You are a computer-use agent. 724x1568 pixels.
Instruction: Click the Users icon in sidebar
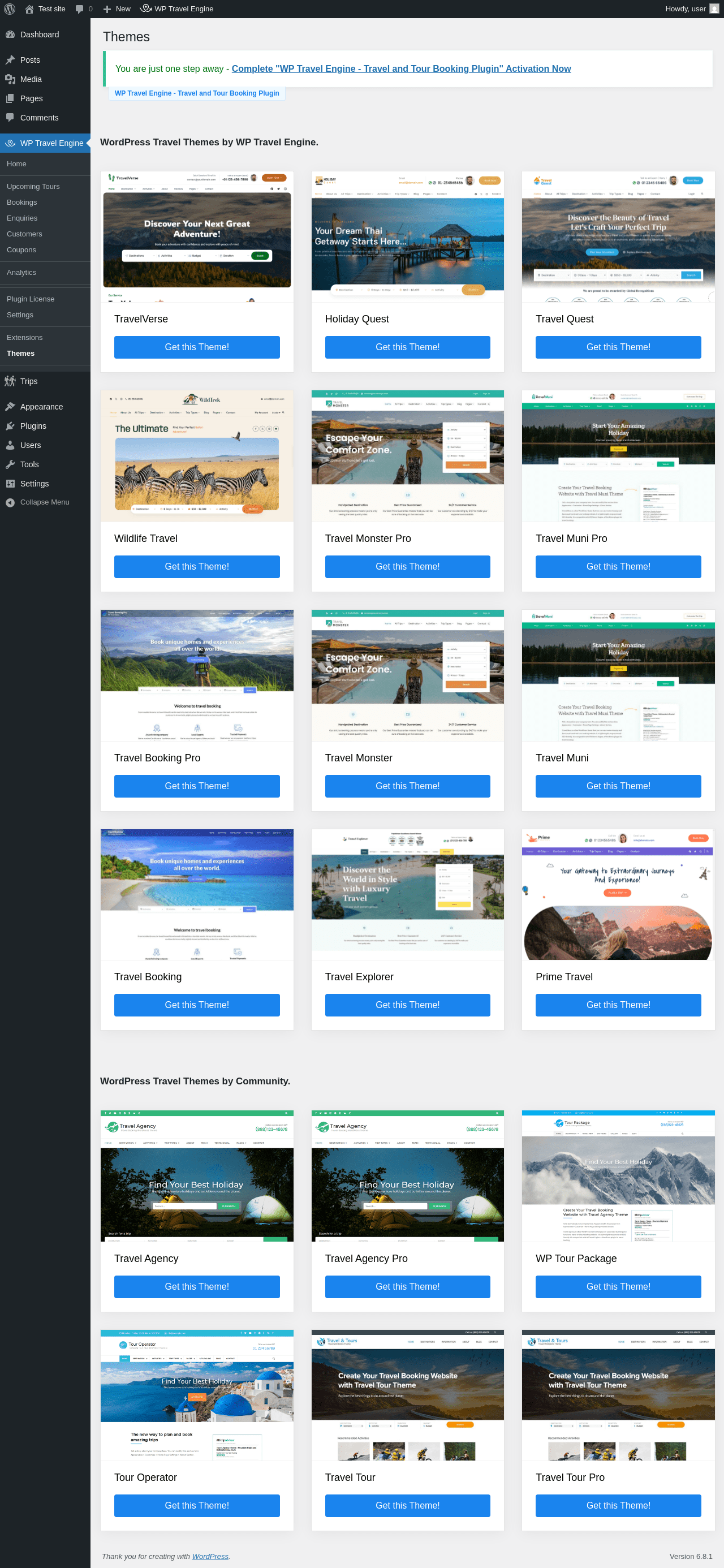tap(10, 445)
